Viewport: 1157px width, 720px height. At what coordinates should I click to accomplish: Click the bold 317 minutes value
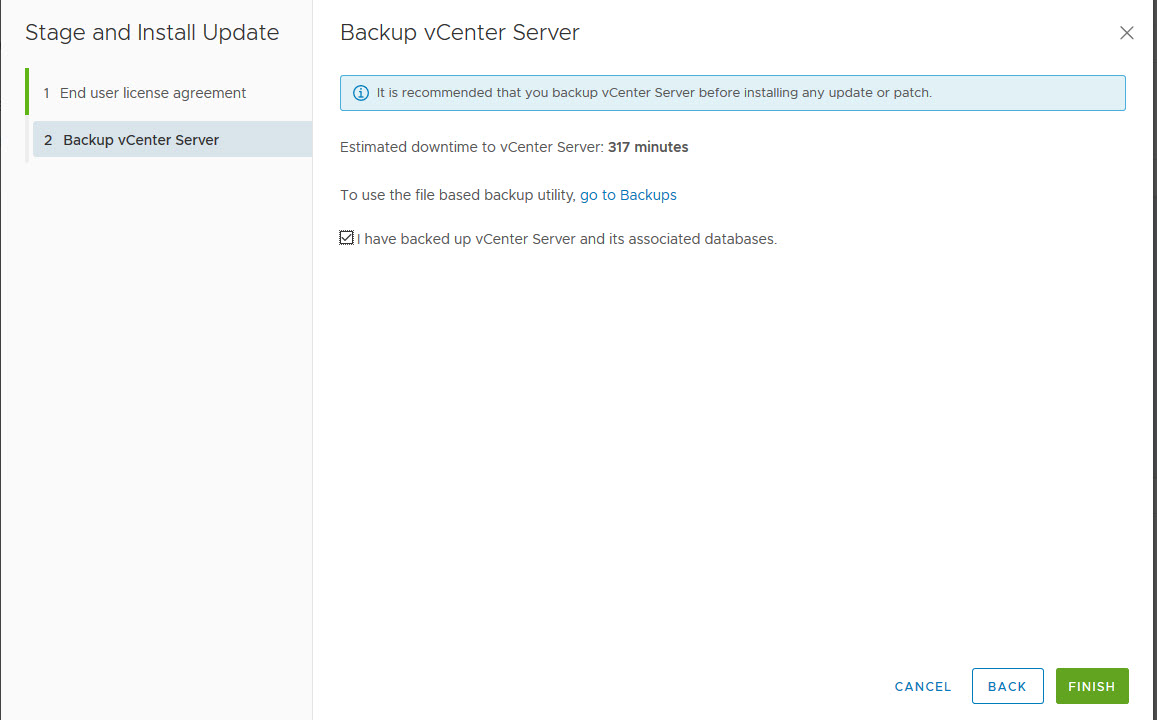tap(648, 147)
